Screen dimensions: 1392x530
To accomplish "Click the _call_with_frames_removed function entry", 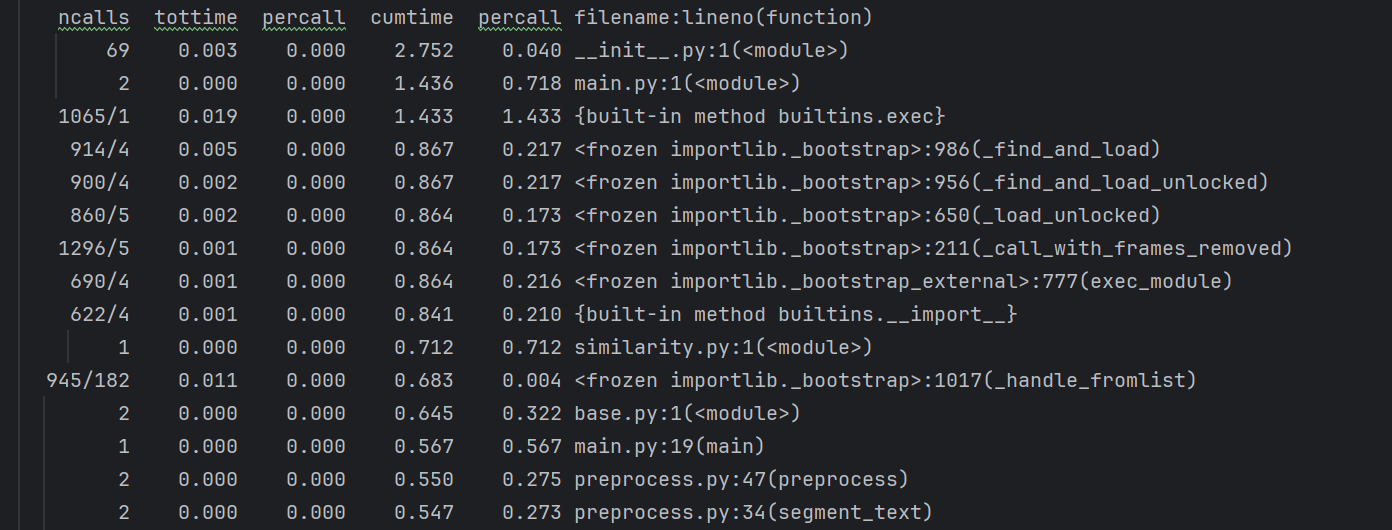I will click(x=933, y=249).
